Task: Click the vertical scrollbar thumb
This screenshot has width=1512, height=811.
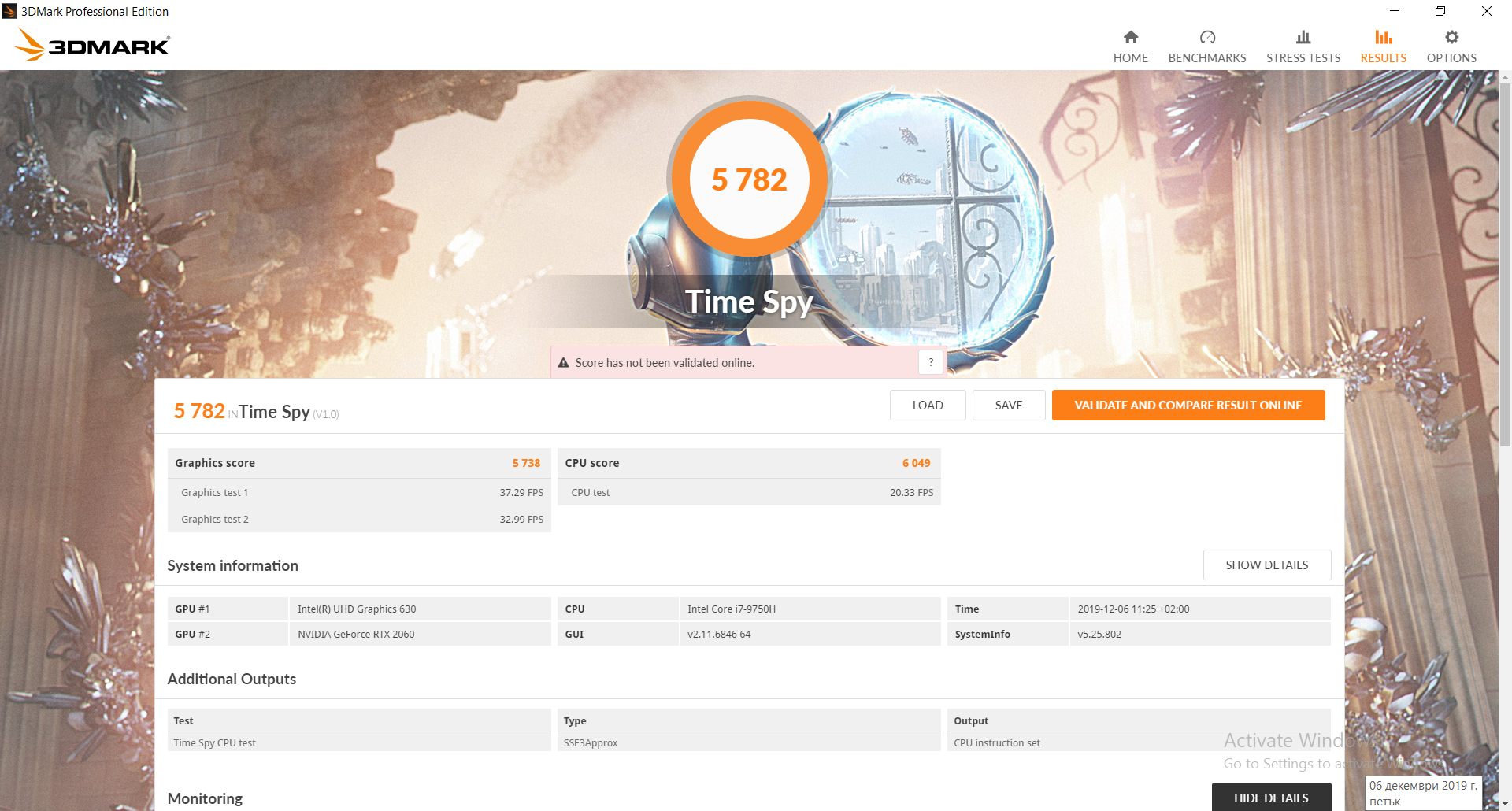Action: [x=1505, y=264]
